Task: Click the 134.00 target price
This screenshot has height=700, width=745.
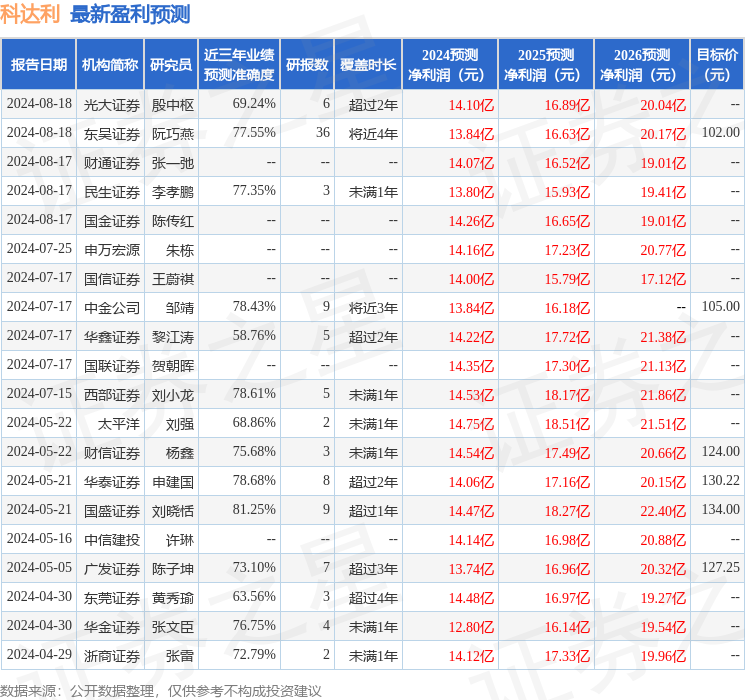Action: point(721,509)
